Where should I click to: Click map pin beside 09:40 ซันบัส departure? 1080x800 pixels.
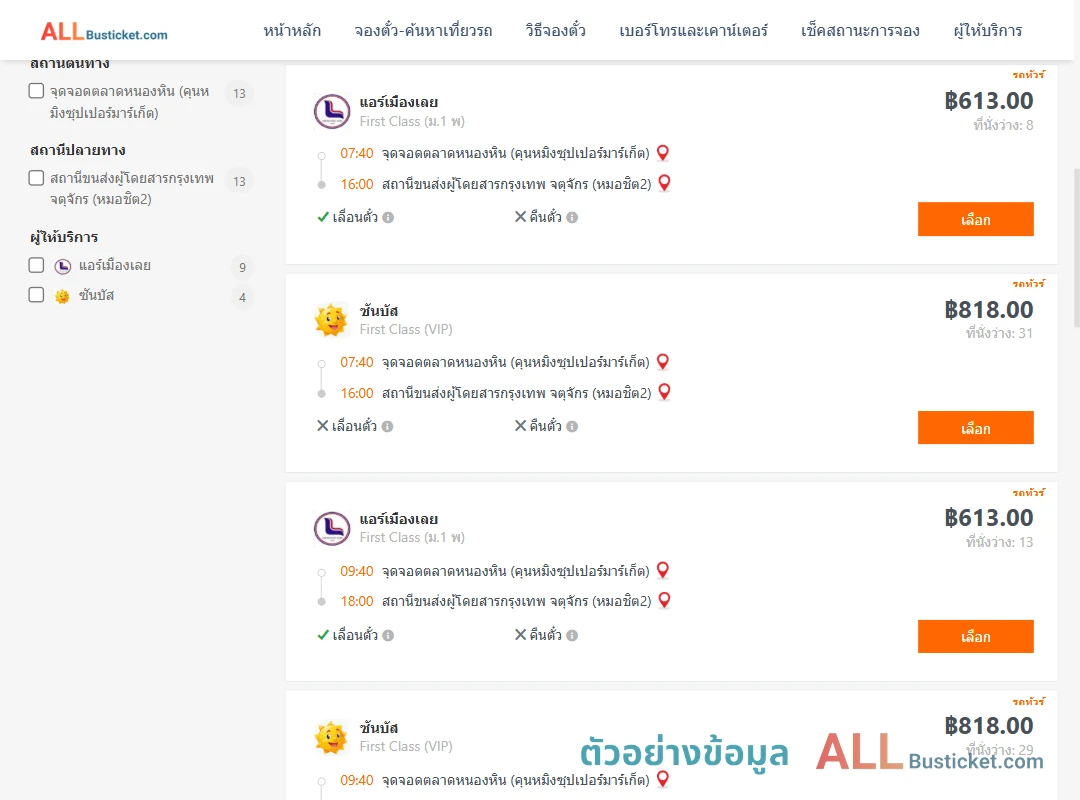(663, 779)
